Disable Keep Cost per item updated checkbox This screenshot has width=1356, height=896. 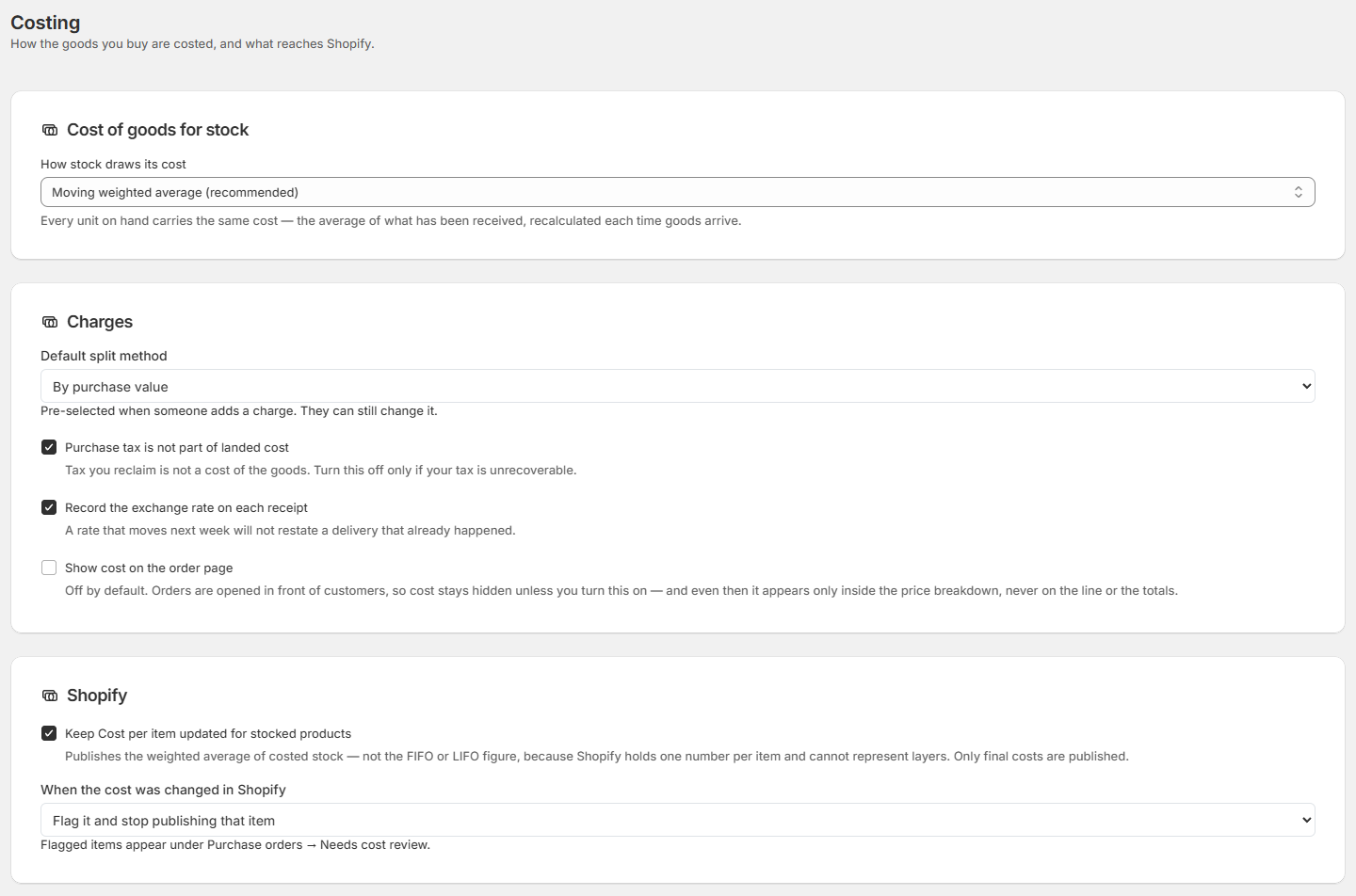(49, 733)
